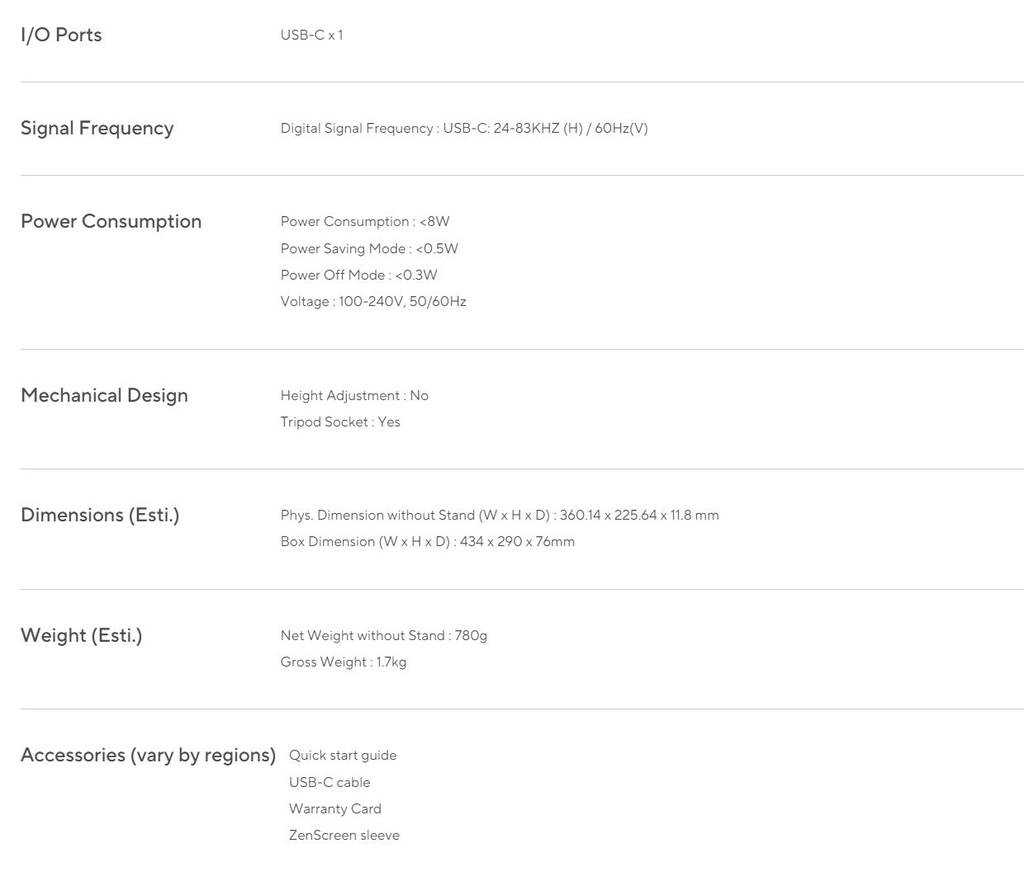Image resolution: width=1024 pixels, height=881 pixels.
Task: Click the Quick start guide accessory
Action: tap(343, 756)
